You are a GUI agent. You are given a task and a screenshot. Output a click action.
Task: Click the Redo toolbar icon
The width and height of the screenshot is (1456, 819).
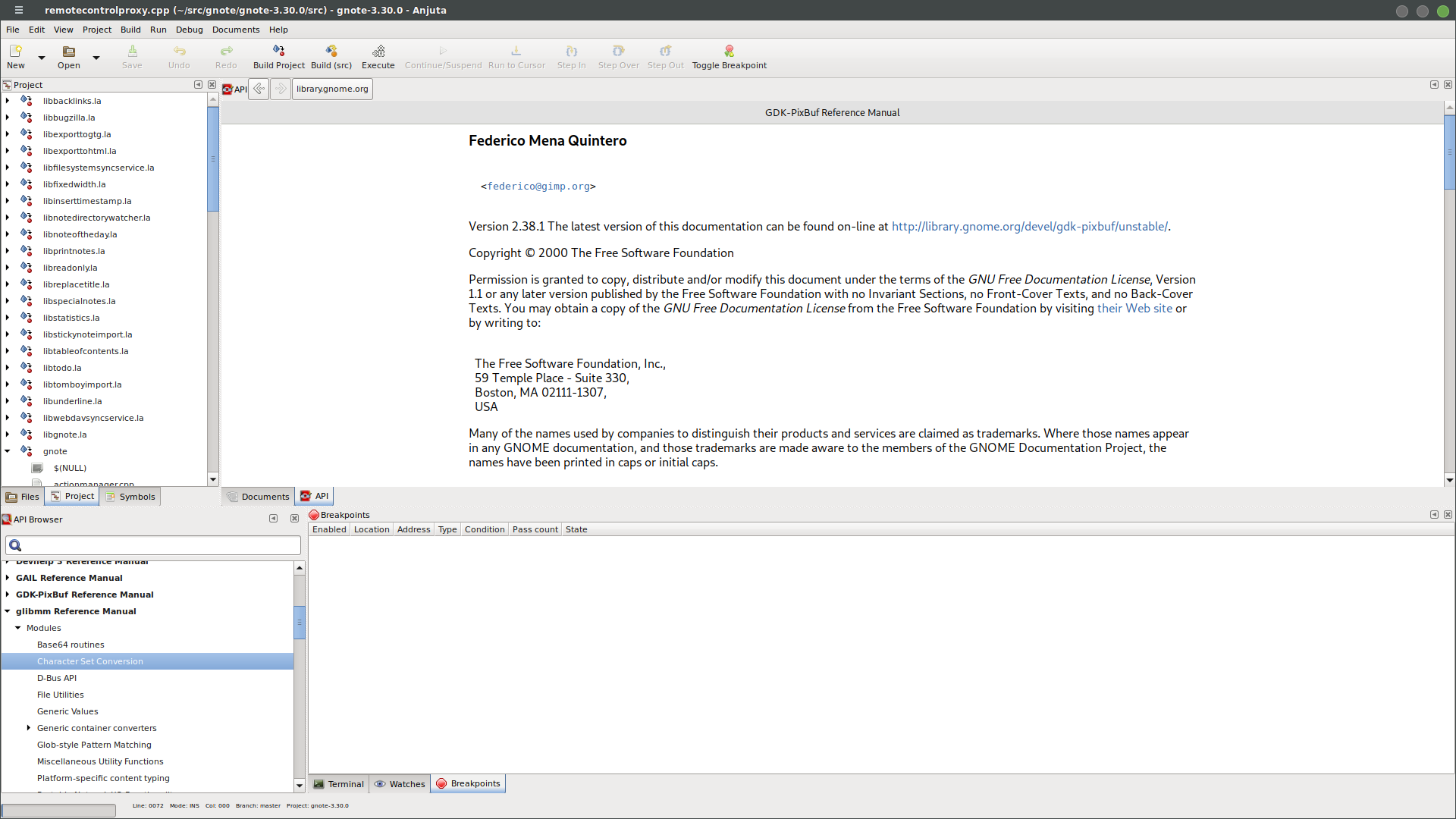[226, 51]
